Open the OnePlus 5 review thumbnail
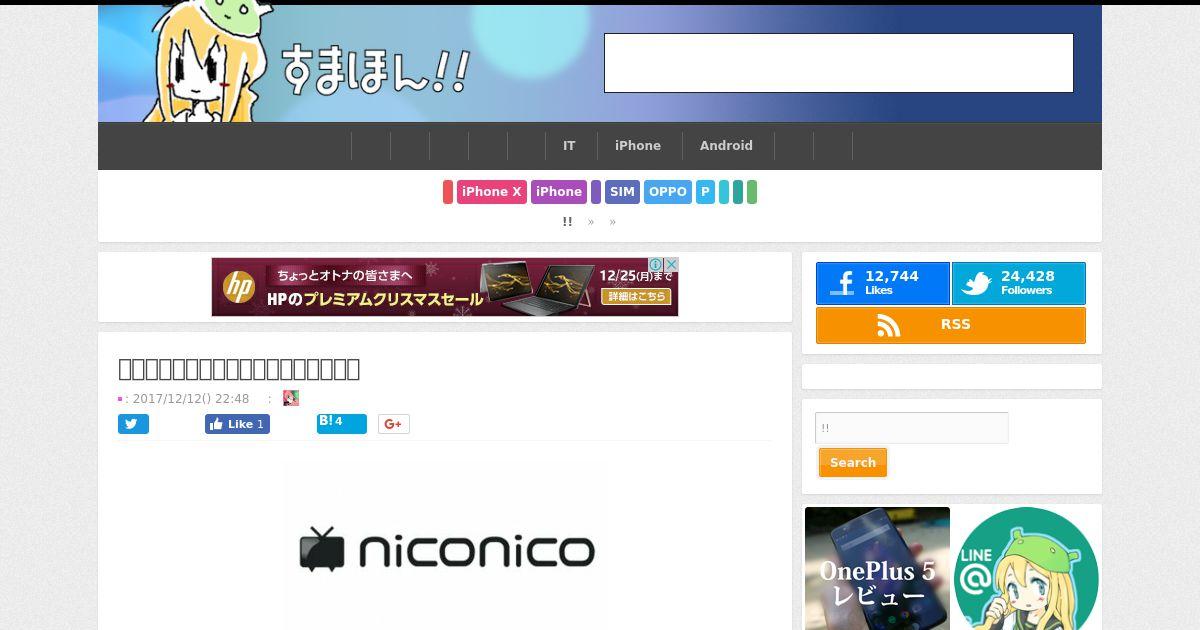This screenshot has height=630, width=1200. coord(877,568)
